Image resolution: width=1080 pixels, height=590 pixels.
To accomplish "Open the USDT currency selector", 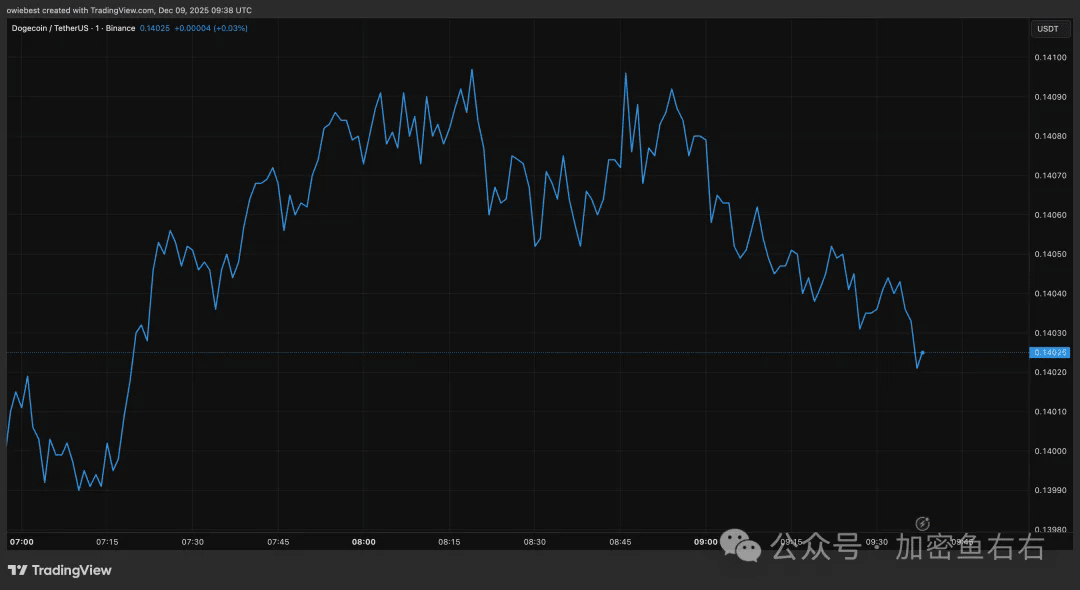I will tap(1048, 29).
